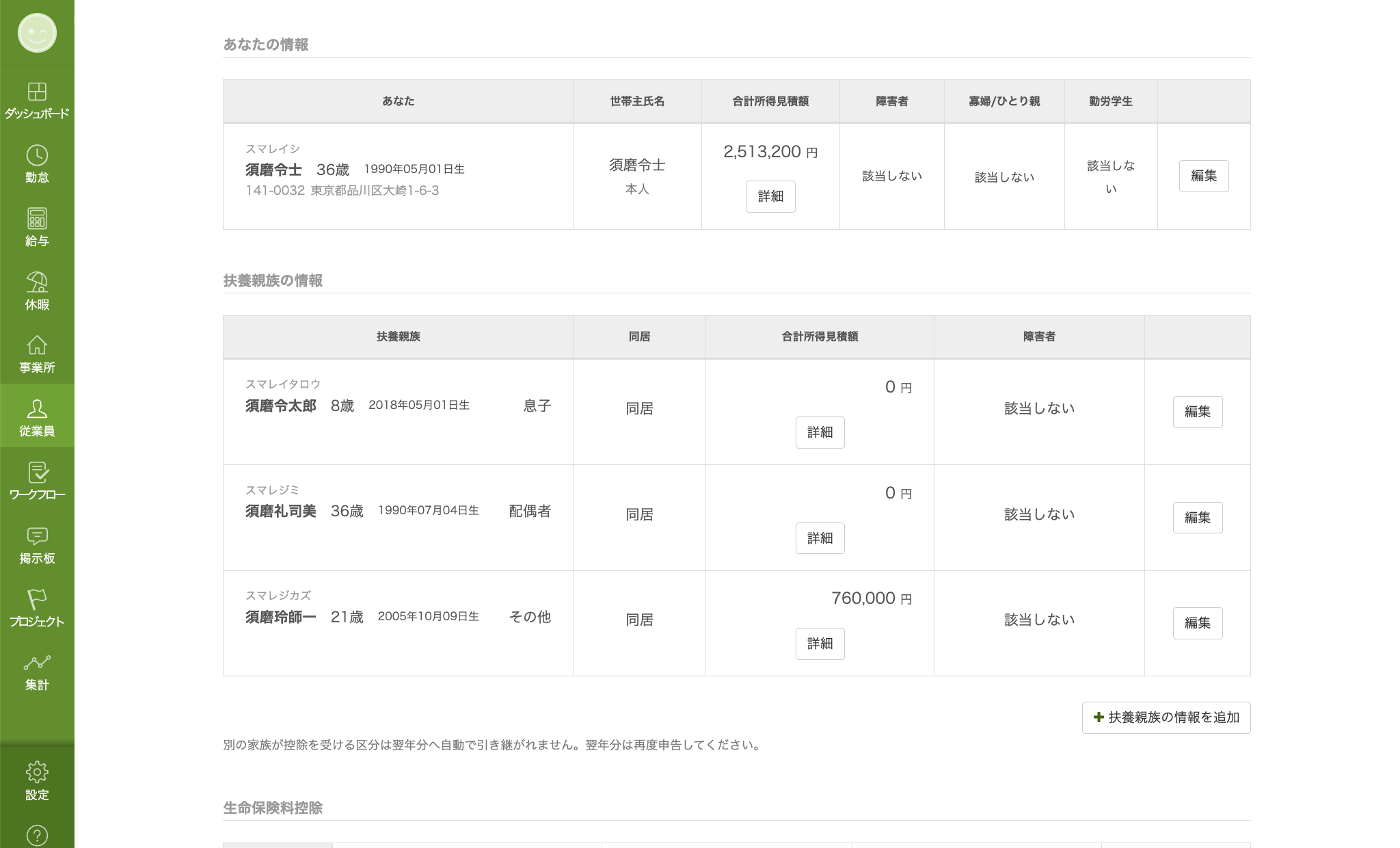Open the 設定 gear icon
This screenshot has width=1400, height=848.
click(x=37, y=772)
